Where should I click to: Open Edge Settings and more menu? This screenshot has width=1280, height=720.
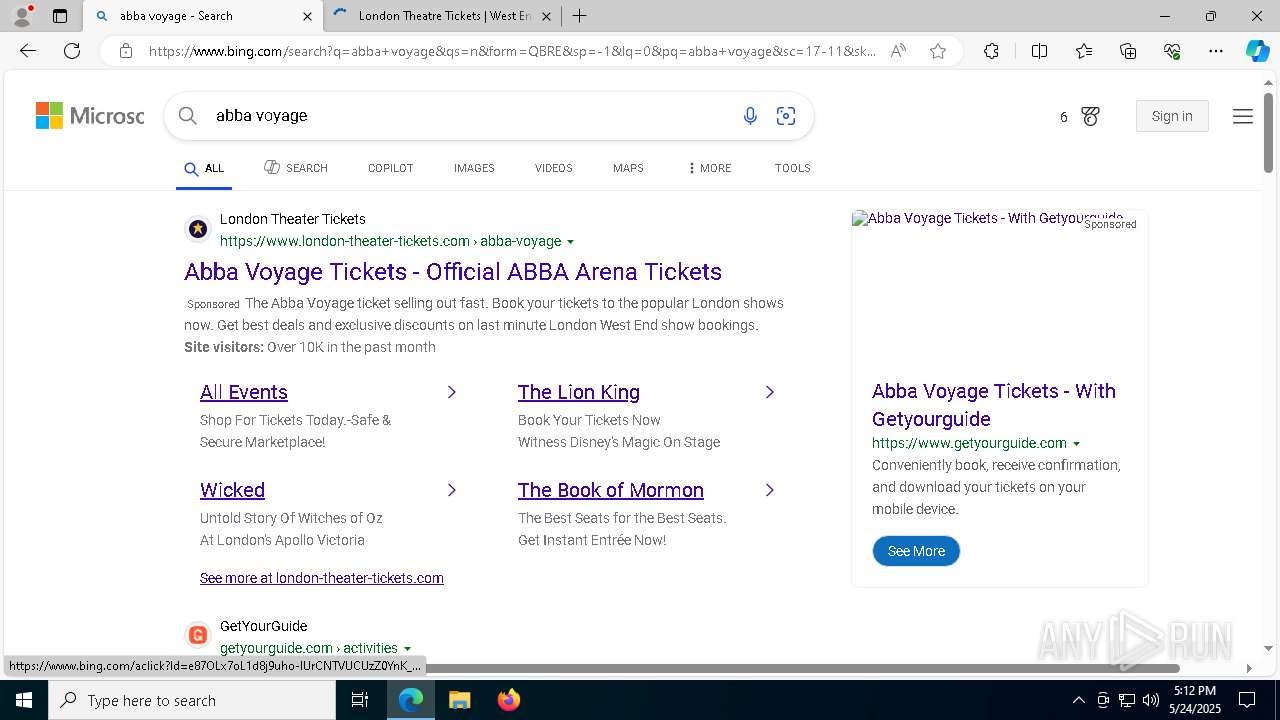pos(1216,51)
